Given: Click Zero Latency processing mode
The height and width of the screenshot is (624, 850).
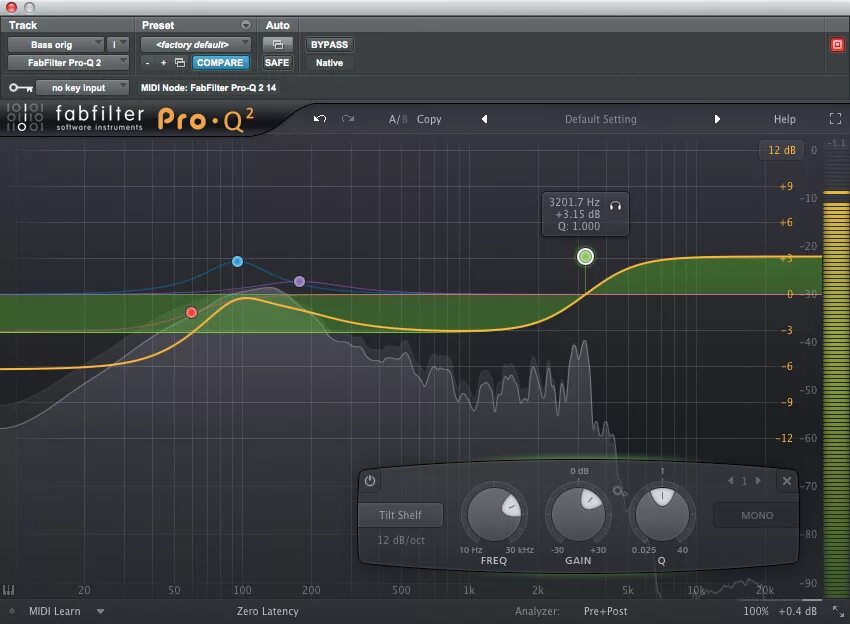Looking at the screenshot, I should point(268,611).
